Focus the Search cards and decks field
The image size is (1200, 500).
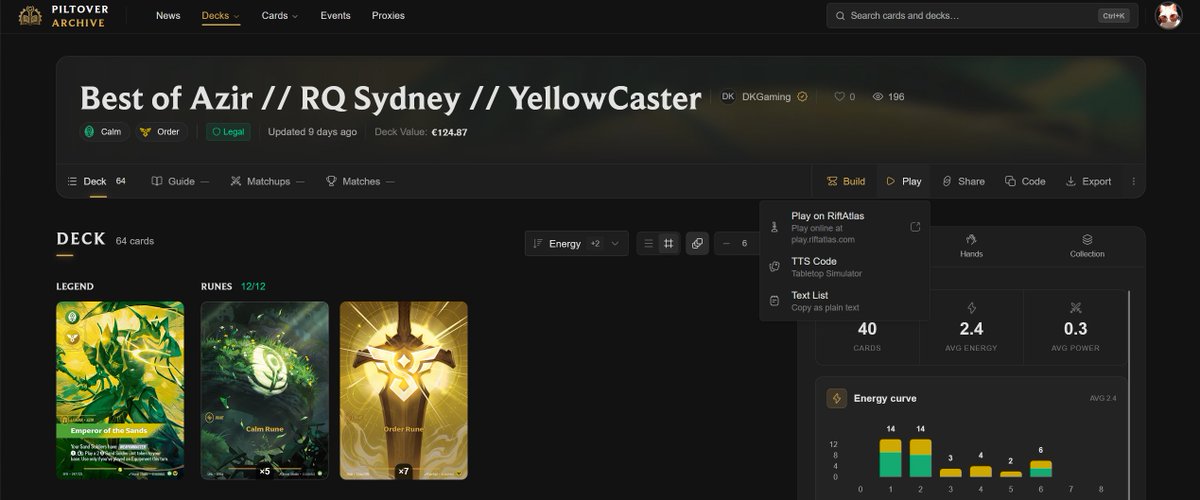click(x=981, y=16)
